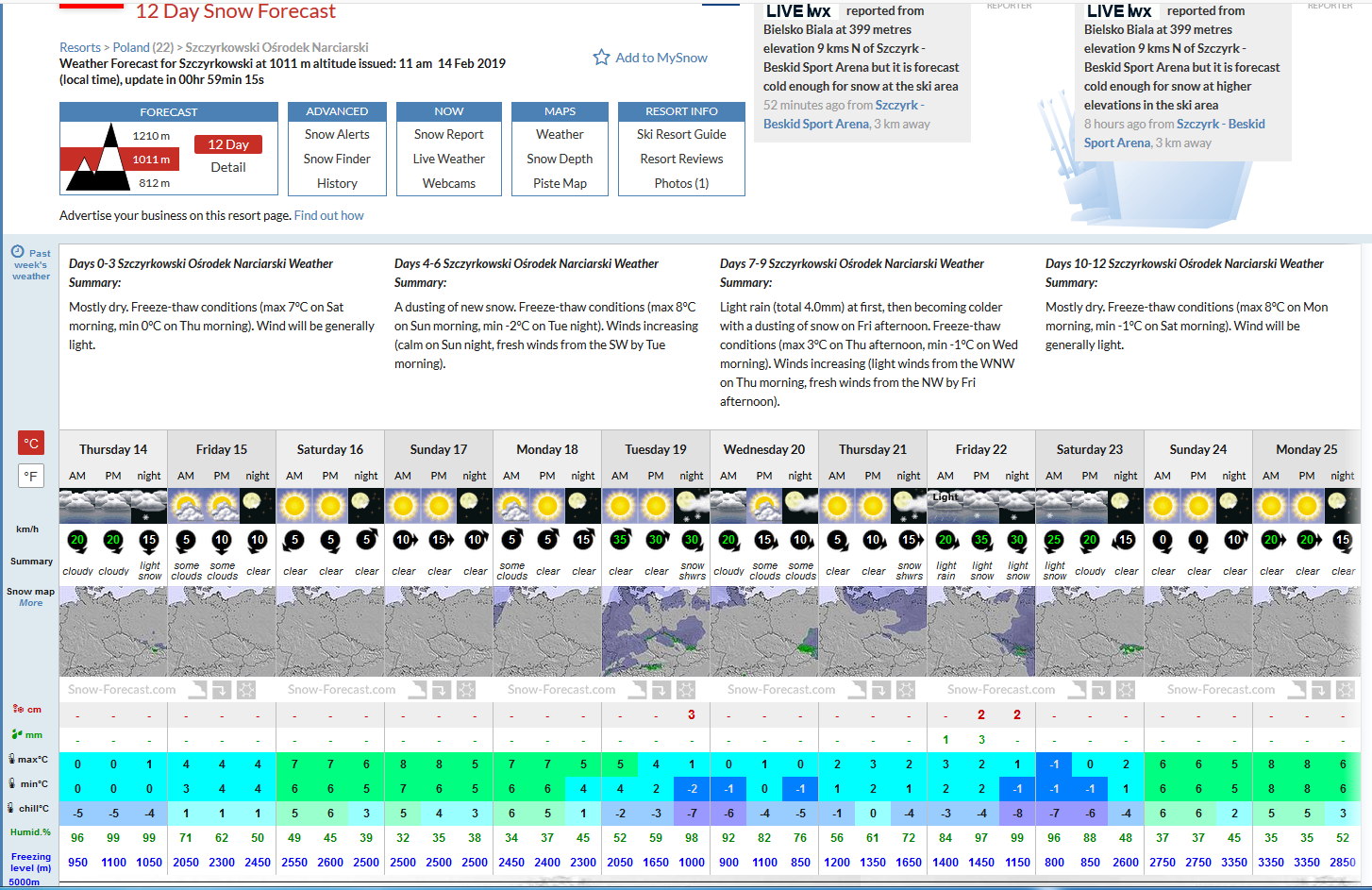Click the chill°C thermometer icon

10,808
